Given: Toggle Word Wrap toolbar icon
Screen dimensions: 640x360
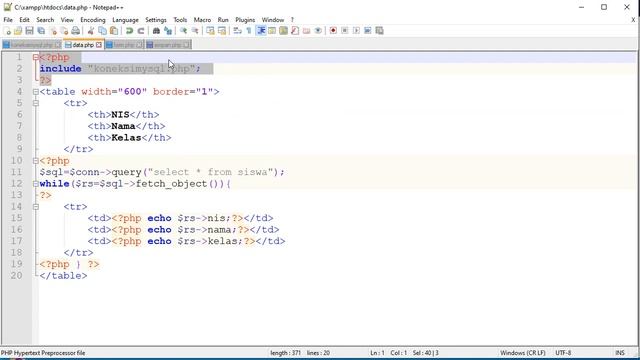Looking at the screenshot, I should pos(238,31).
